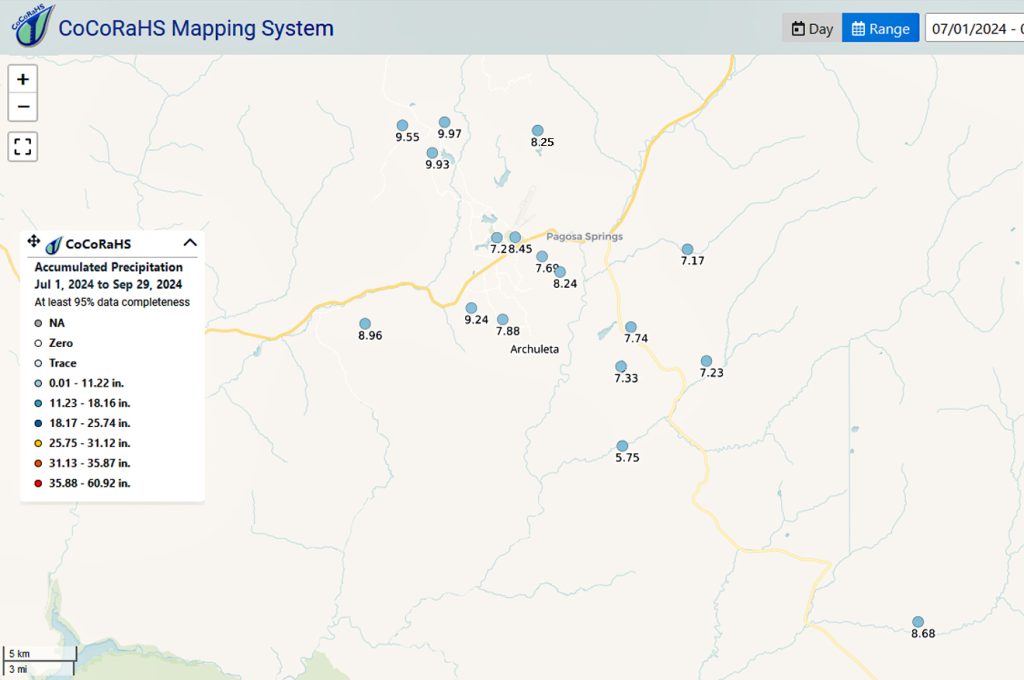
Task: Click the 31.13 - 35.87 in. legend entry
Action: click(x=82, y=463)
